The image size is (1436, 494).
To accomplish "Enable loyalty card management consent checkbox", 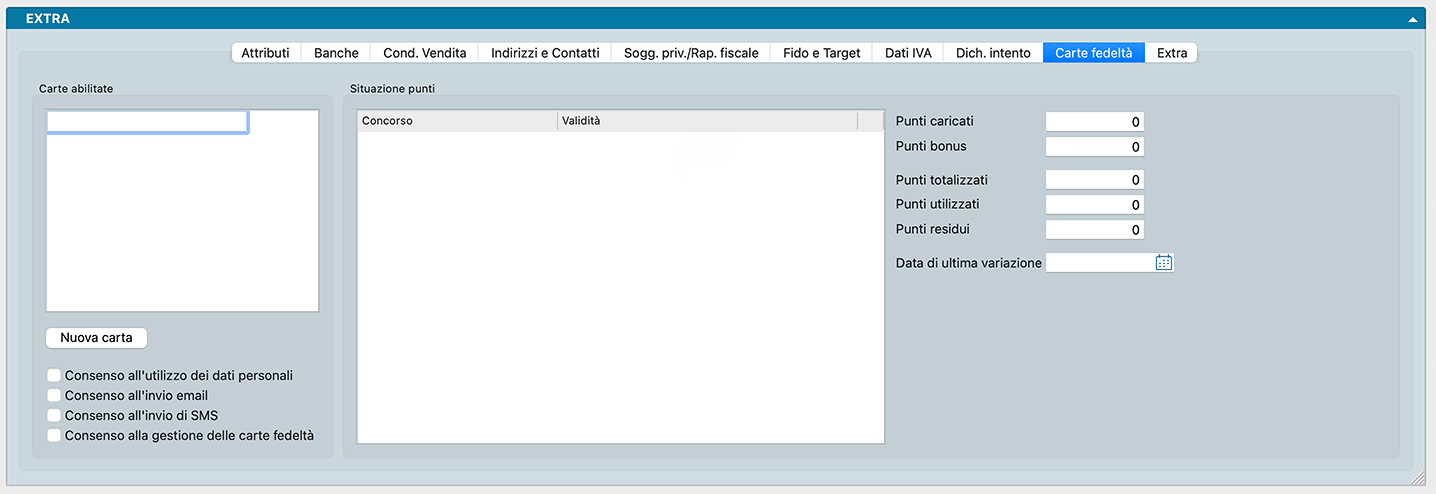I will coord(54,436).
